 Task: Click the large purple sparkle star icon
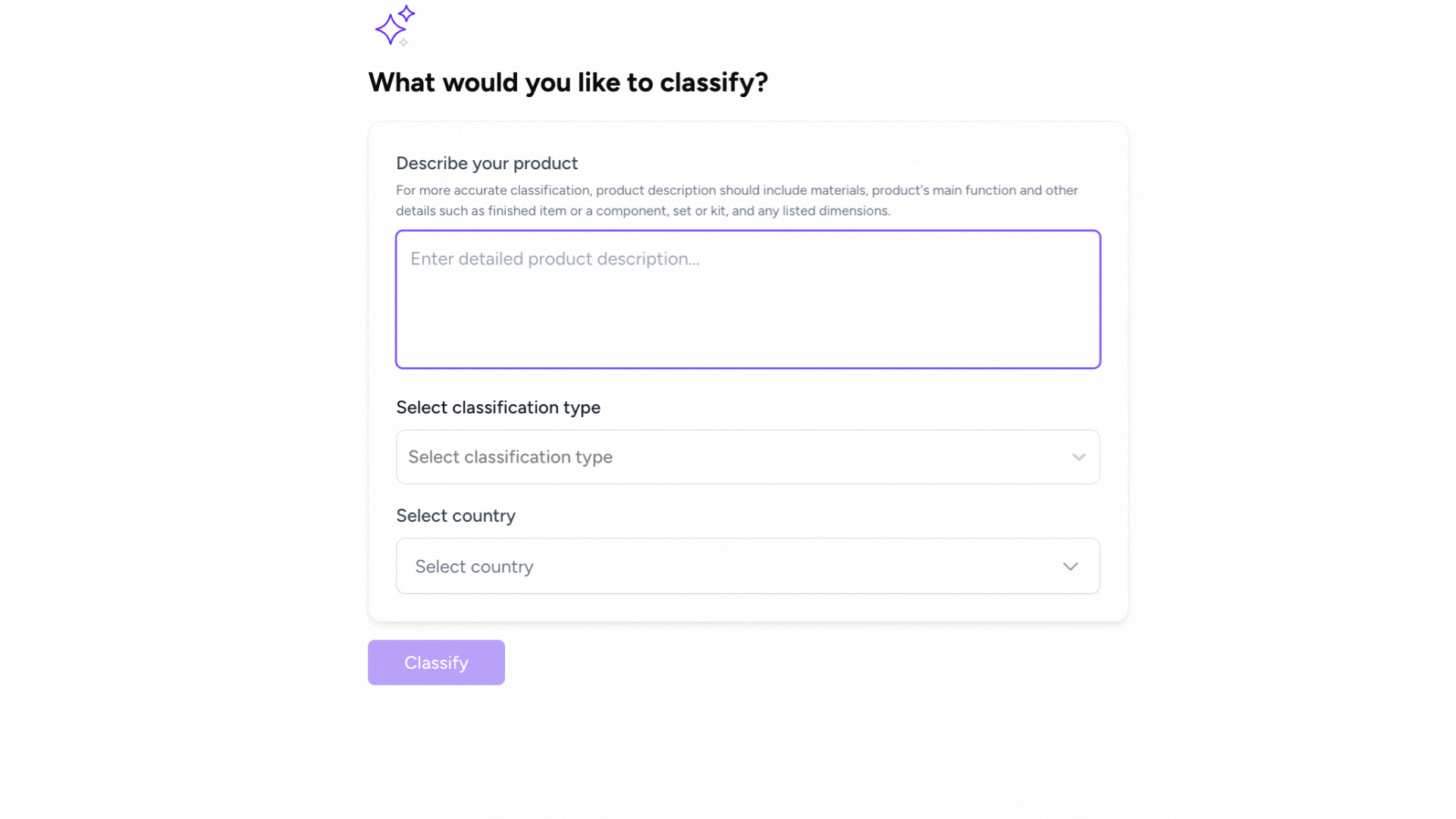click(x=390, y=30)
